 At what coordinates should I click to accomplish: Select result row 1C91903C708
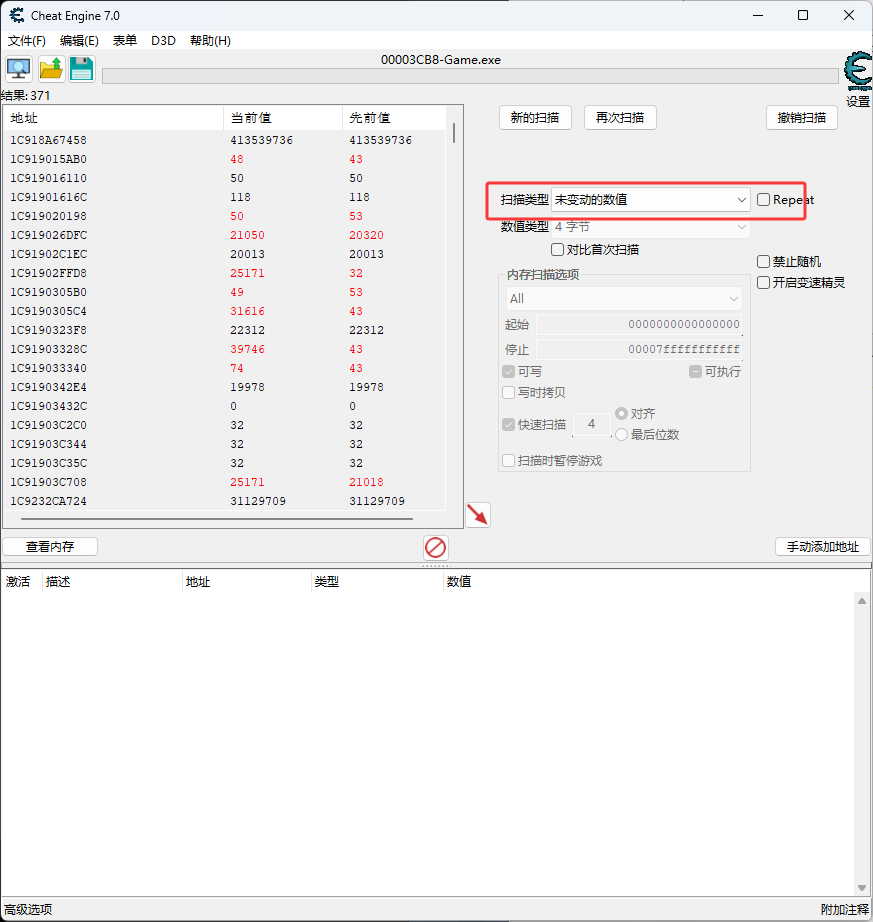[x=225, y=482]
